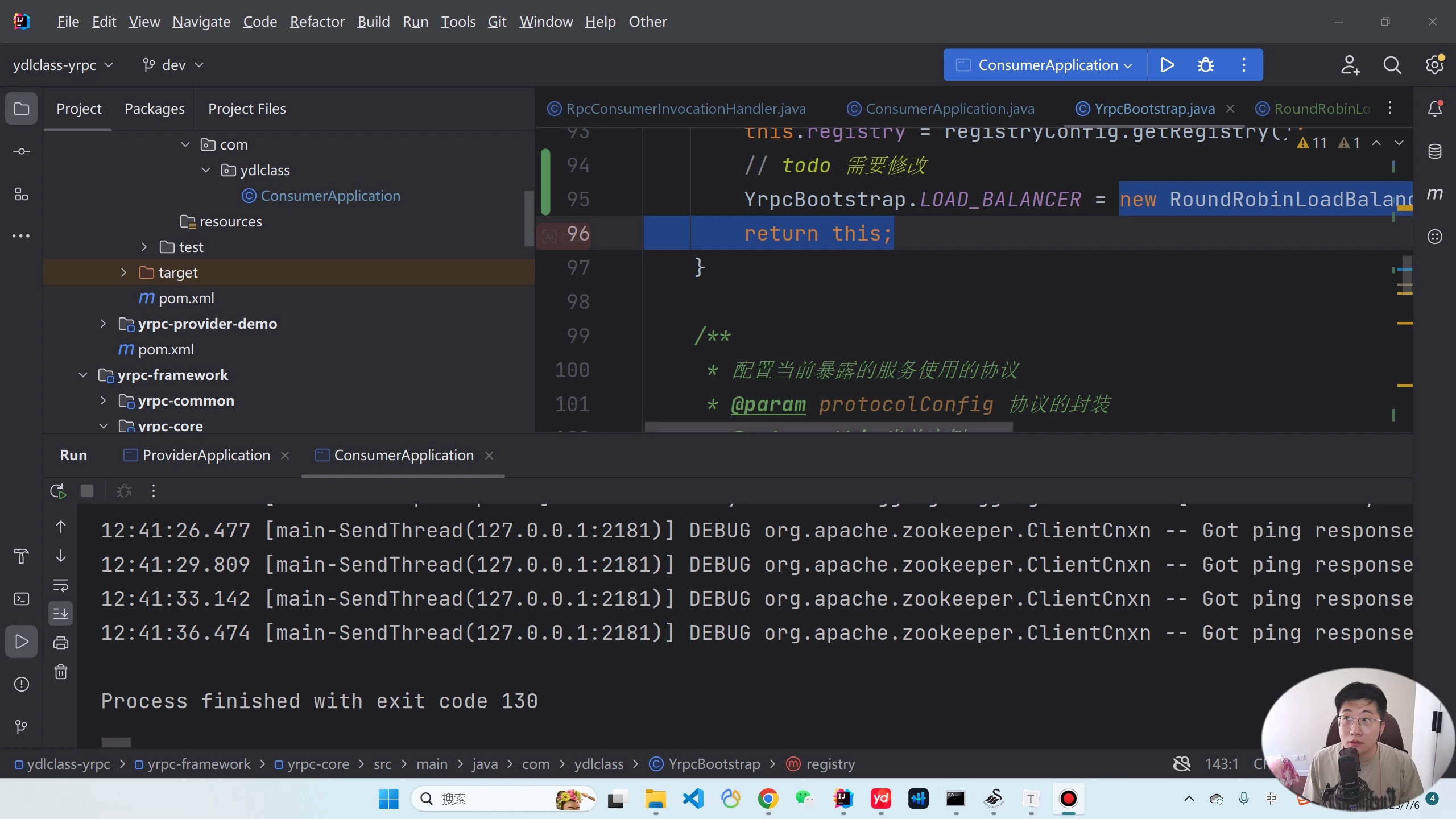
Task: Open the Commit tool window
Action: coord(22,151)
